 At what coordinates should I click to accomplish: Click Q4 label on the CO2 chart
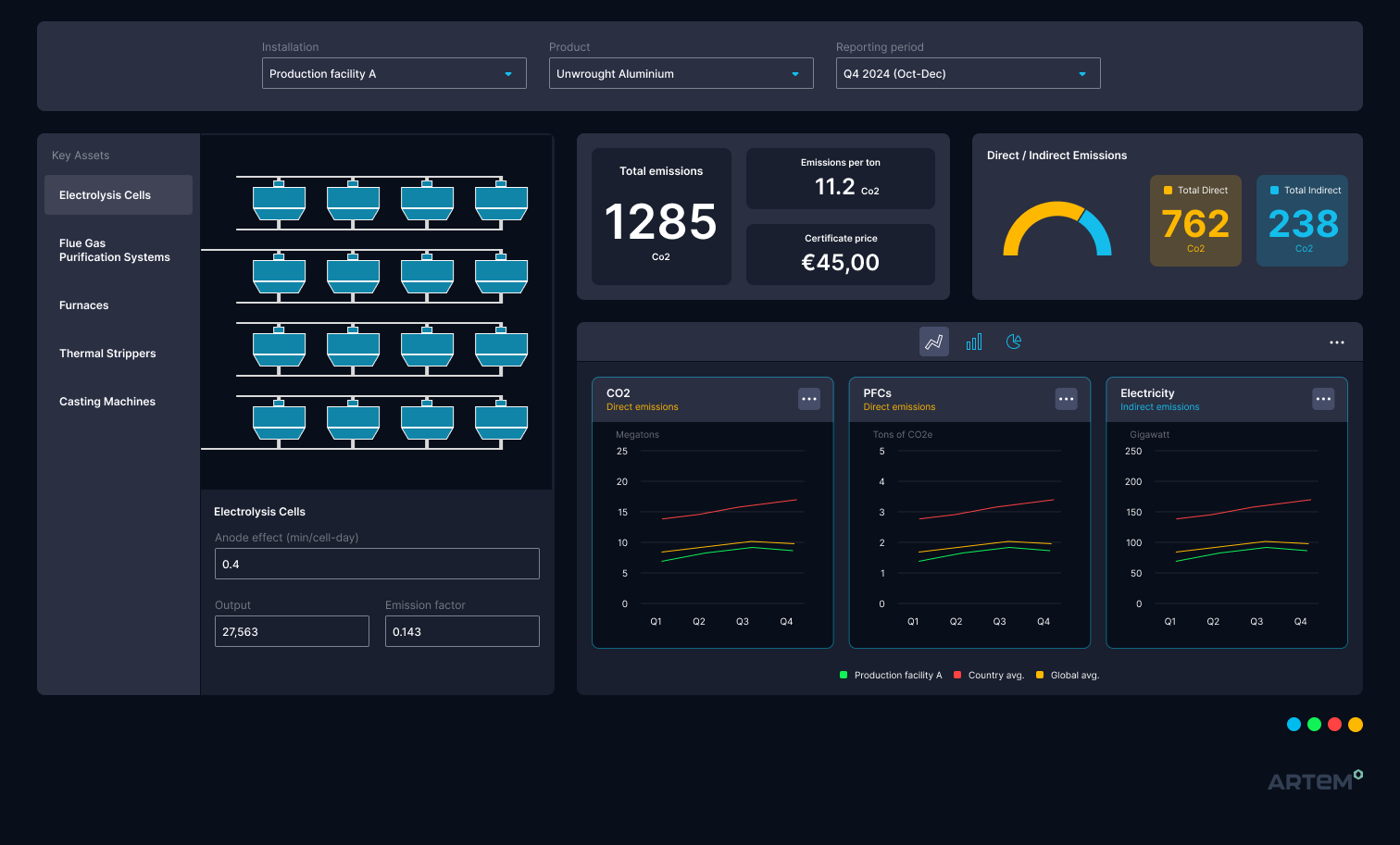coord(786,622)
